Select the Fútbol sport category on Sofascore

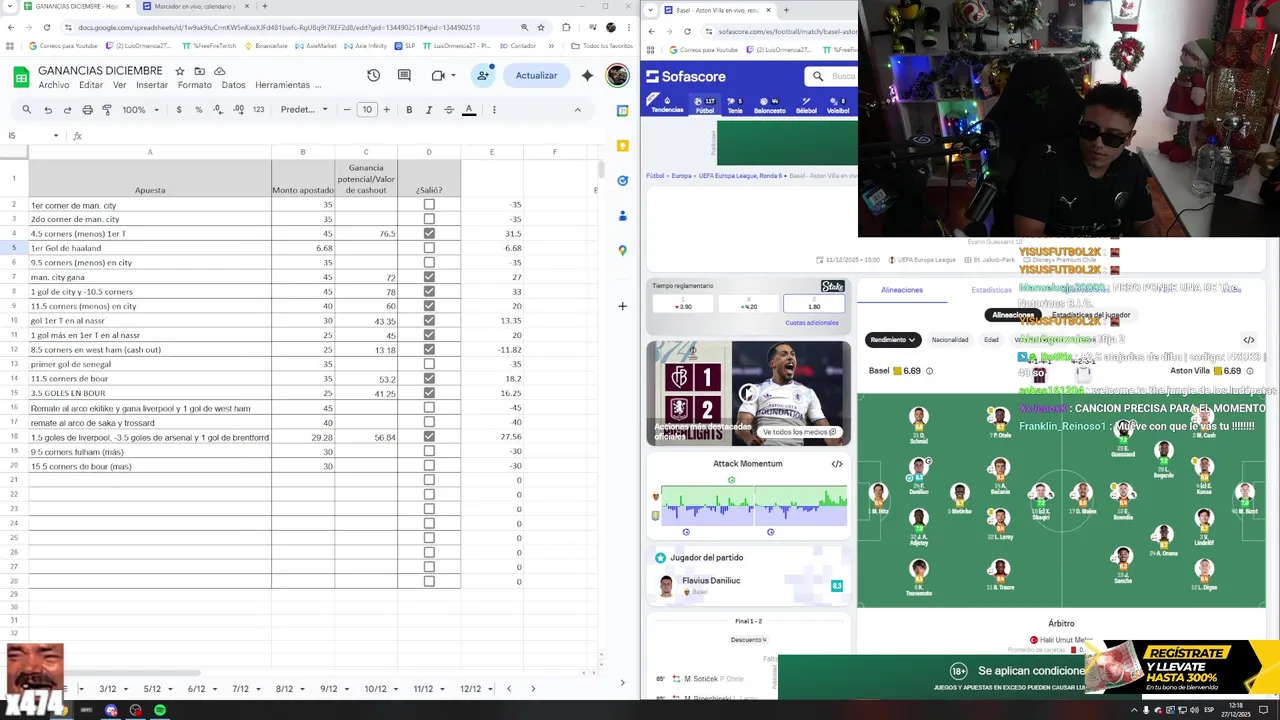(x=705, y=105)
